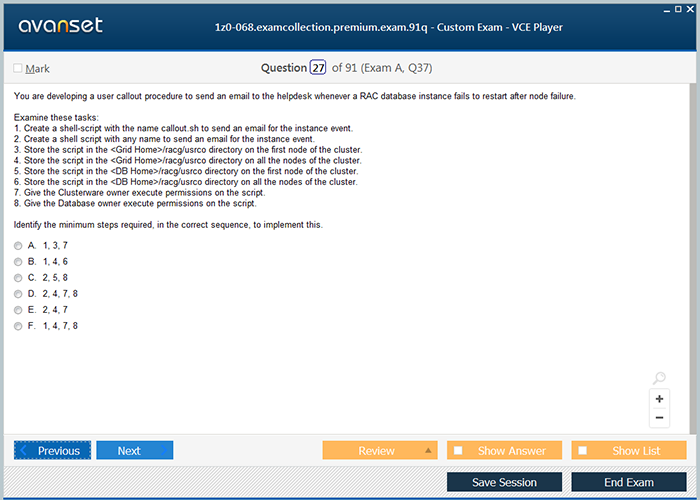The height and width of the screenshot is (500, 700).
Task: Mark this question with the Mark checkbox
Action: (18, 69)
